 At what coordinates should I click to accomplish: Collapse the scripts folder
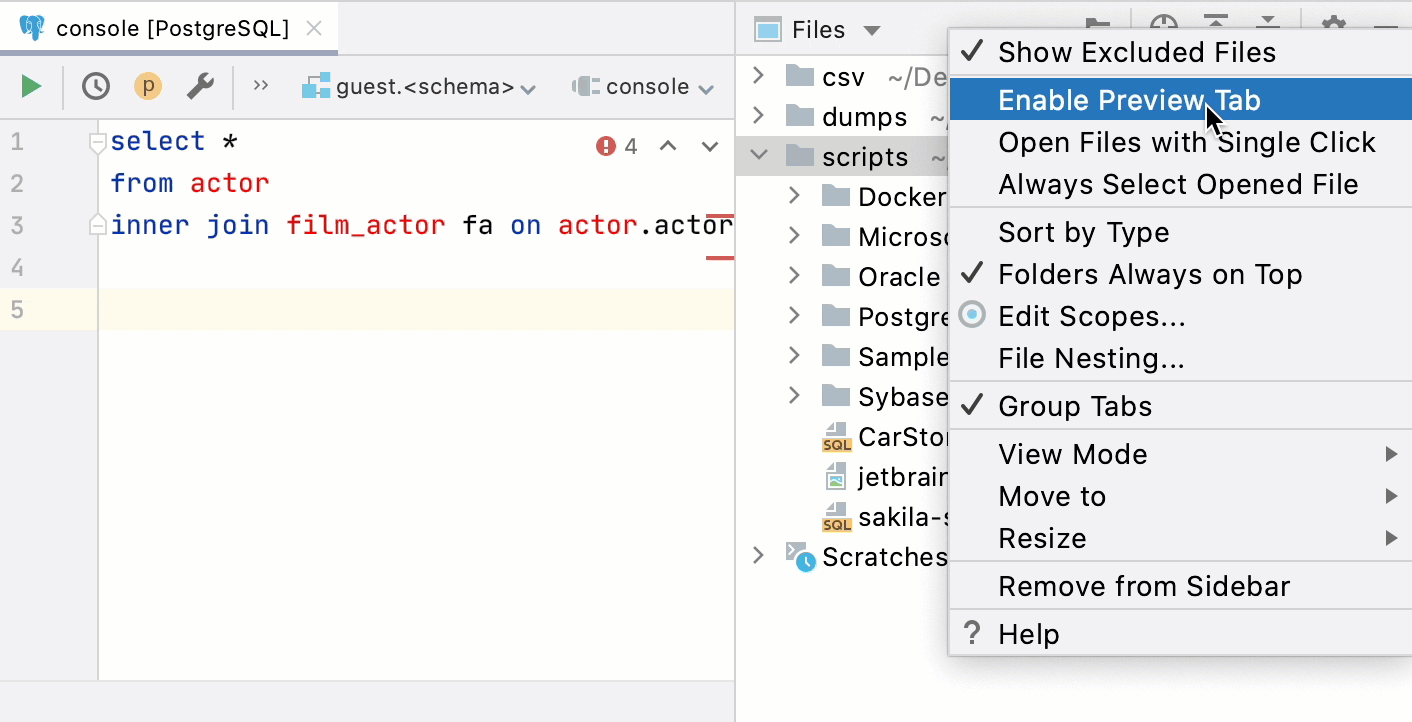tap(759, 156)
